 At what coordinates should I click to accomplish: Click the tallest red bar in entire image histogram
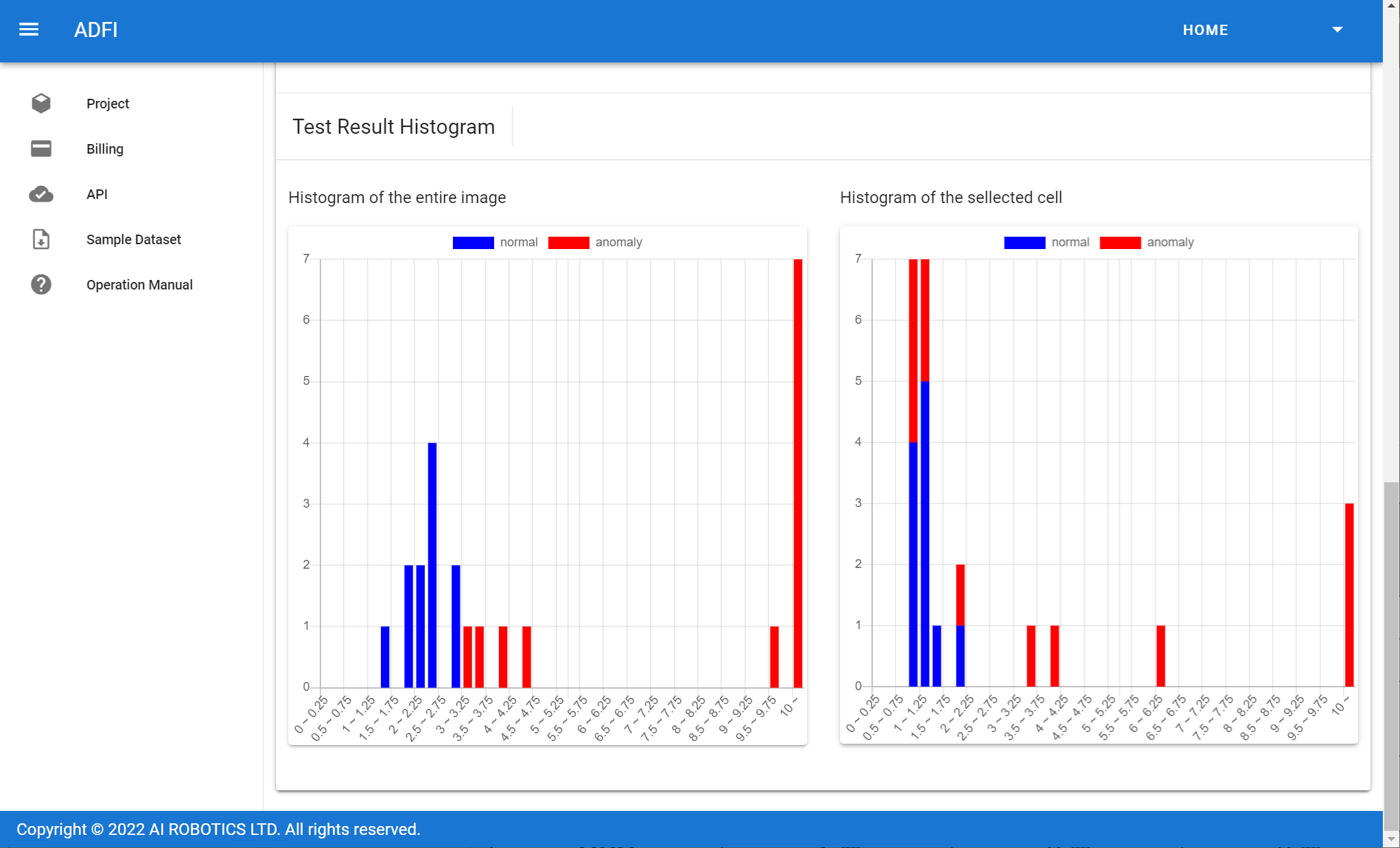tap(797, 473)
